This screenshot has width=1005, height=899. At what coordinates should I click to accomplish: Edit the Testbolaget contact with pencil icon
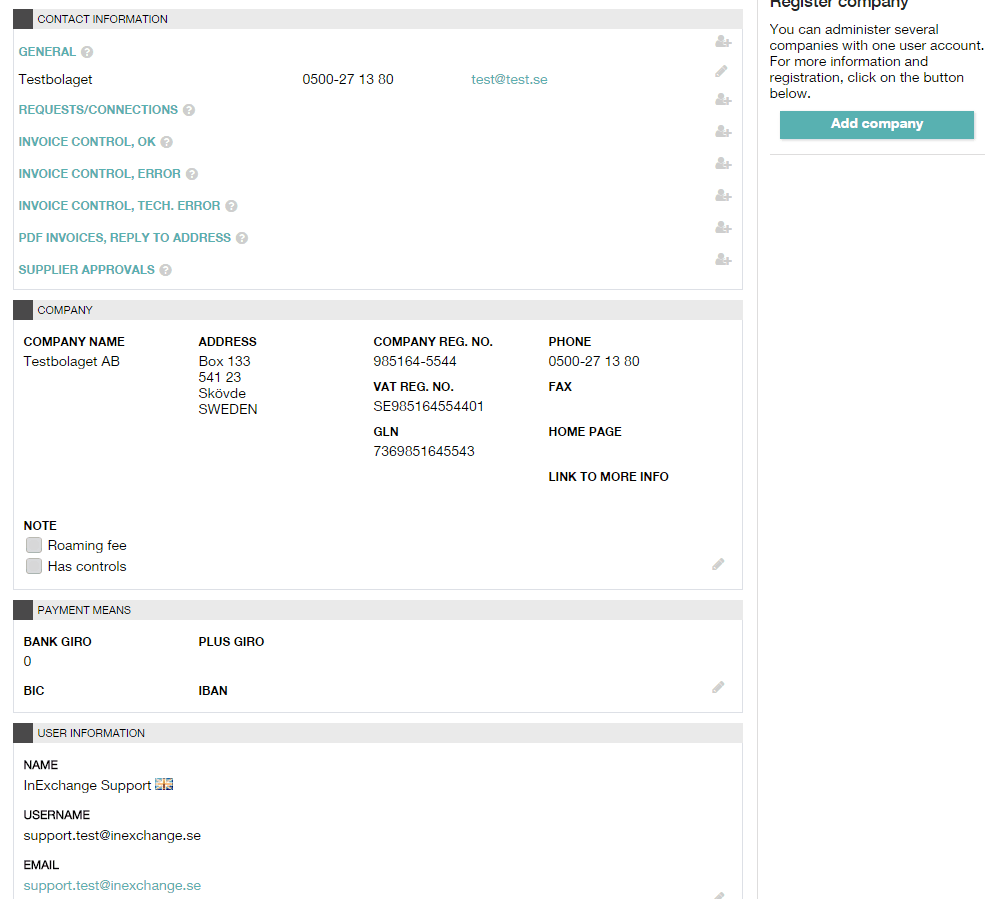click(x=721, y=71)
